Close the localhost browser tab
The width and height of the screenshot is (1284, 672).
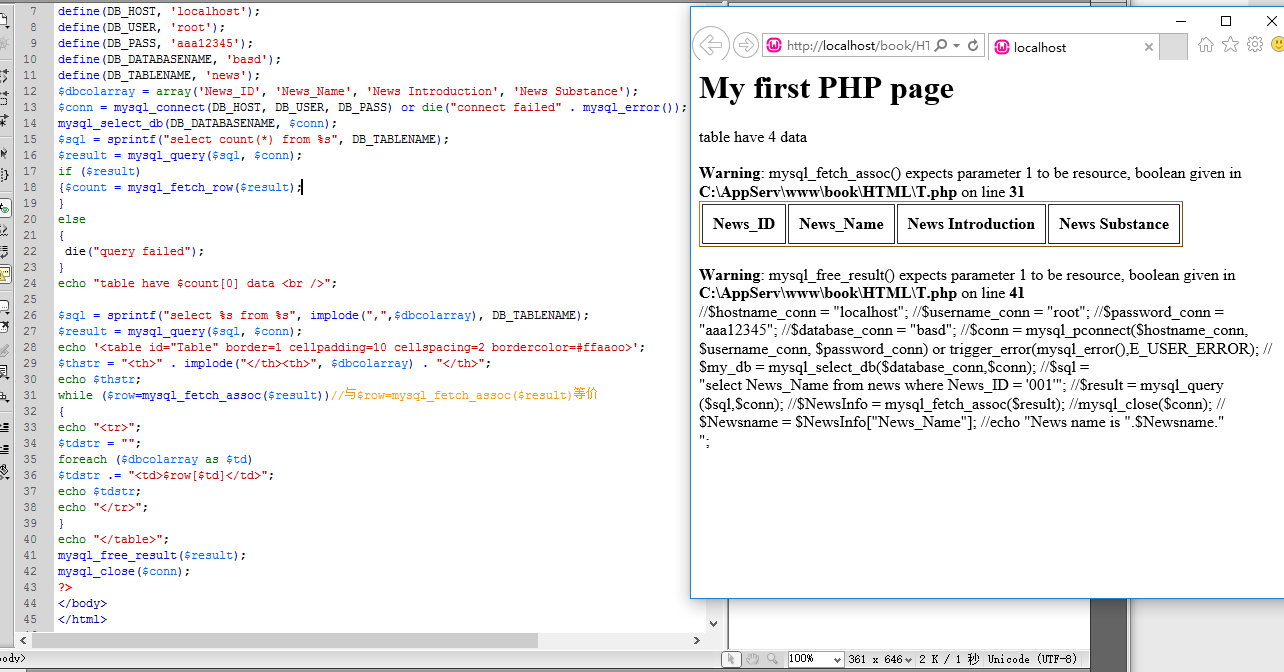pyautogui.click(x=1149, y=47)
